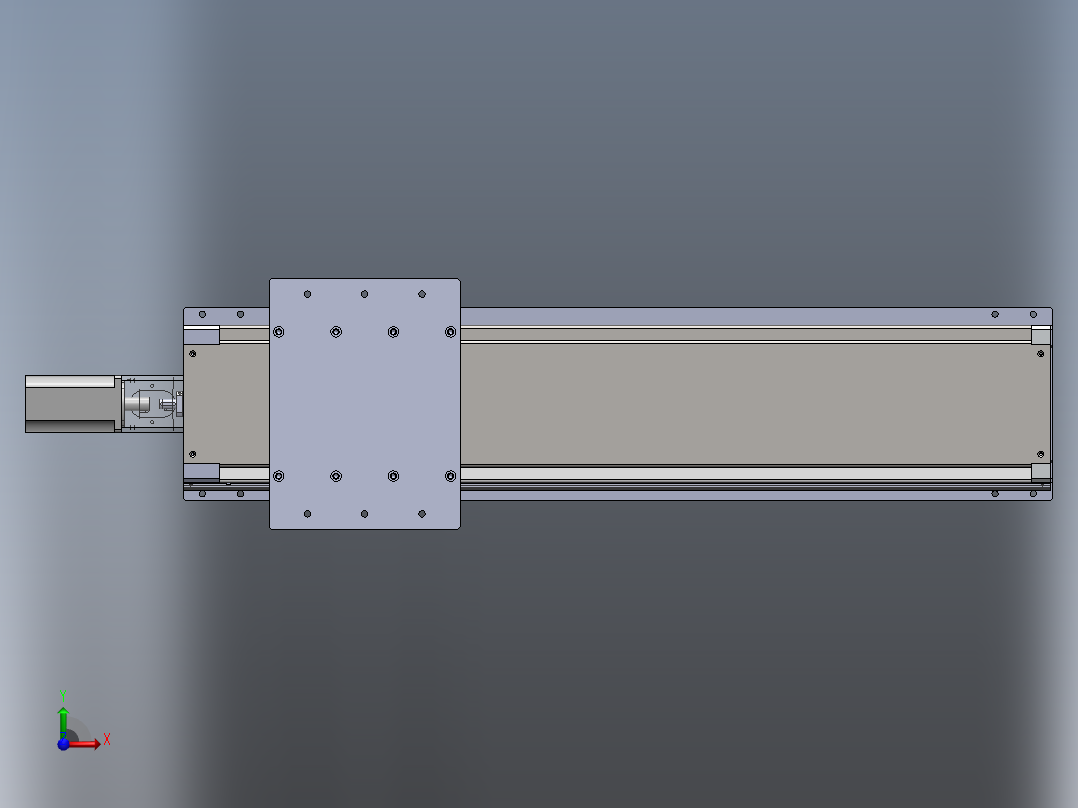The height and width of the screenshot is (808, 1078).
Task: Select the upper left end block beside the carriage
Action: pos(201,336)
